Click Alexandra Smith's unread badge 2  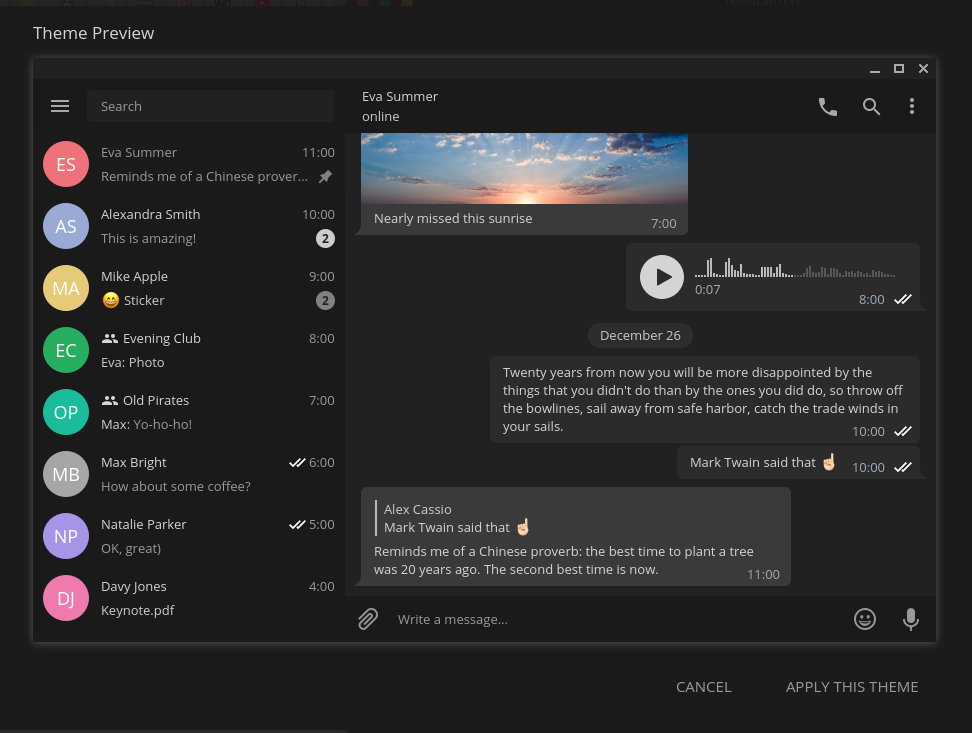(325, 239)
